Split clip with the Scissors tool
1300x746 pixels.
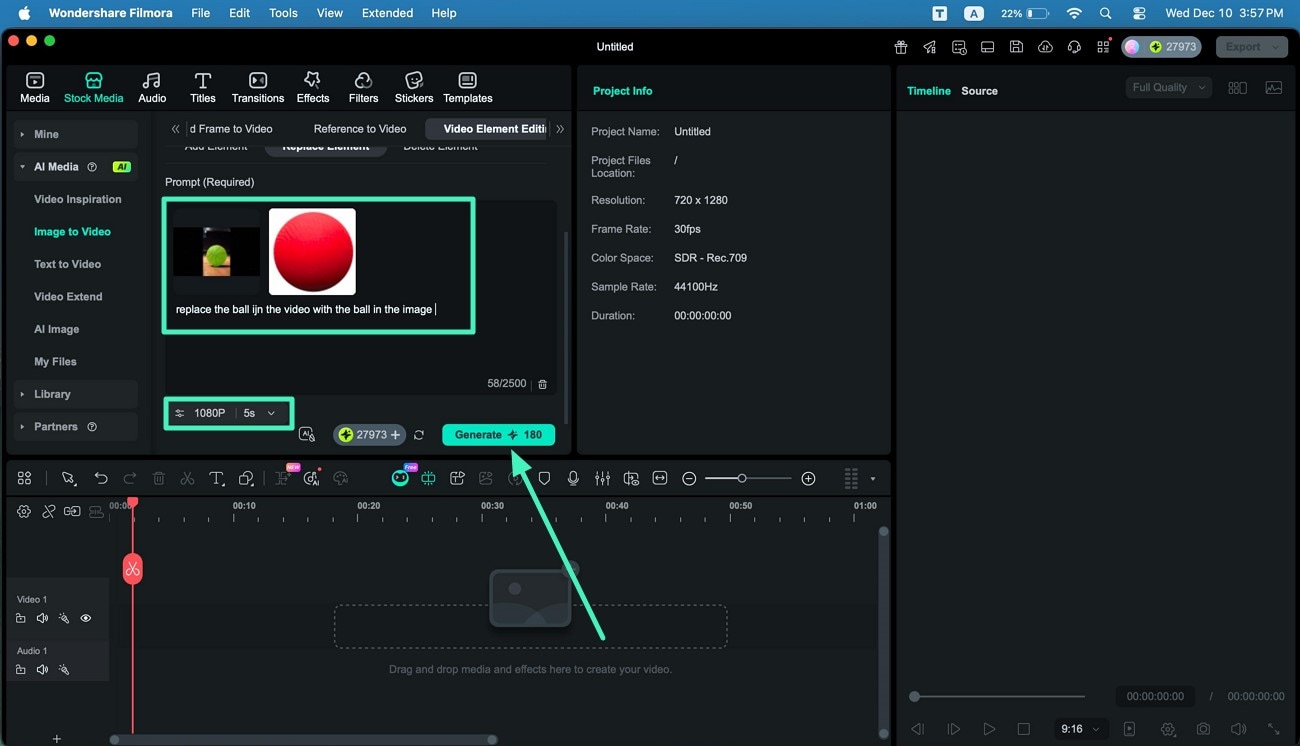[x=187, y=478]
